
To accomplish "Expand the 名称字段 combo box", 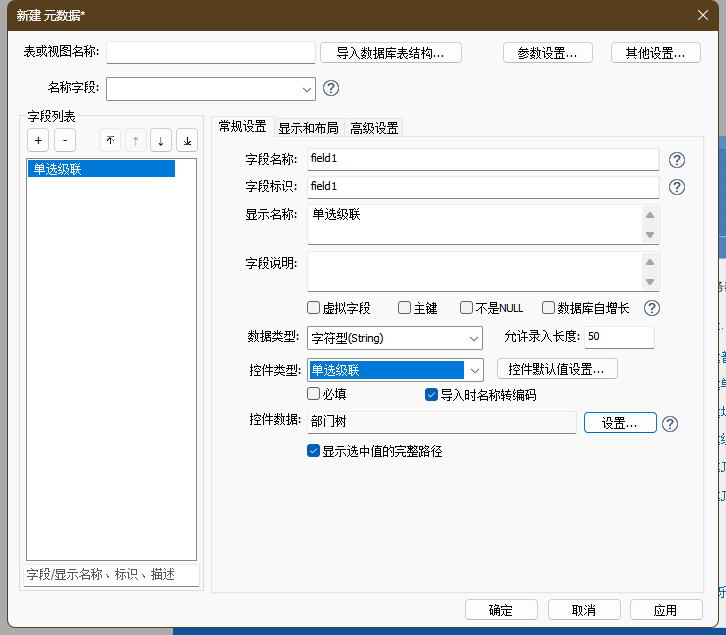I will point(306,89).
